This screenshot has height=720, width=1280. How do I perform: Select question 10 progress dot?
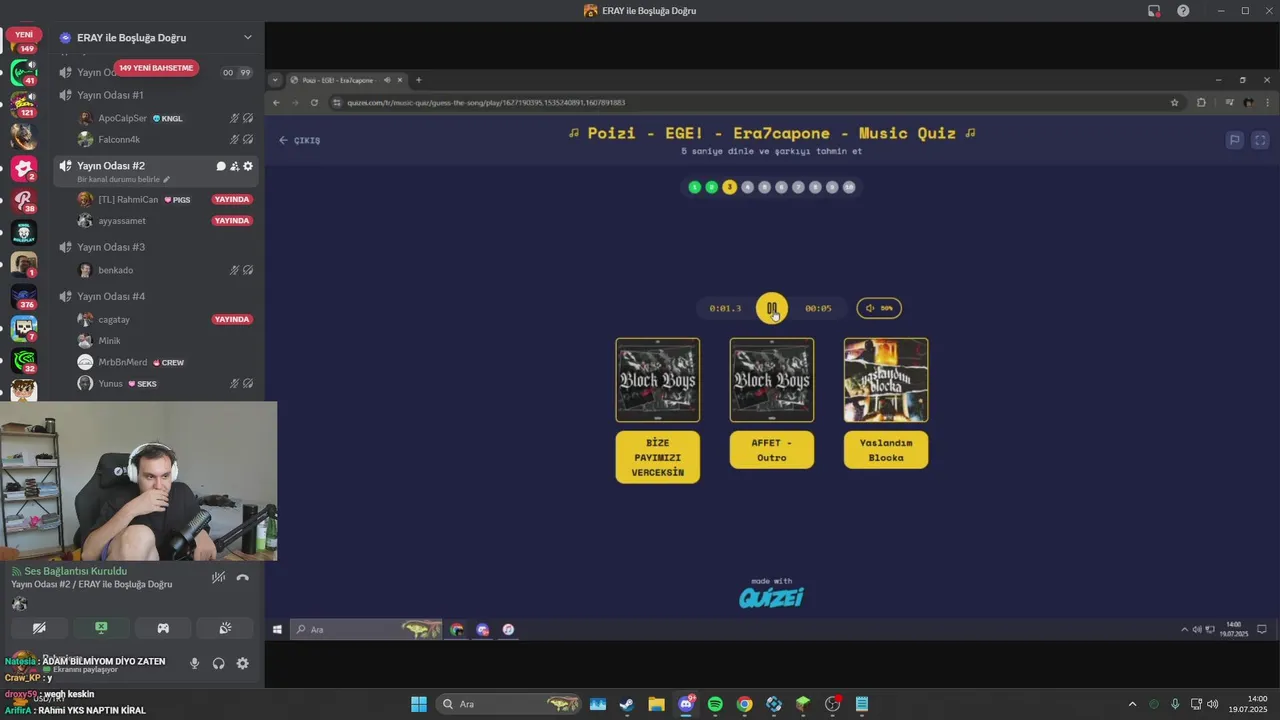[849, 187]
